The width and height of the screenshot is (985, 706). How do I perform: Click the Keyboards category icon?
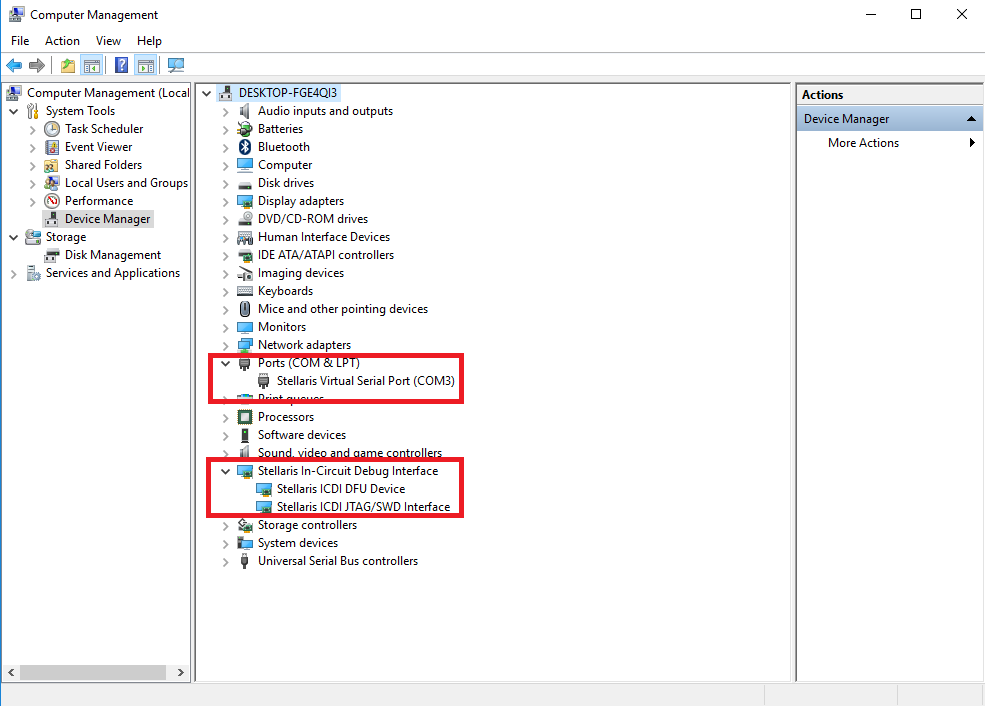pos(245,291)
